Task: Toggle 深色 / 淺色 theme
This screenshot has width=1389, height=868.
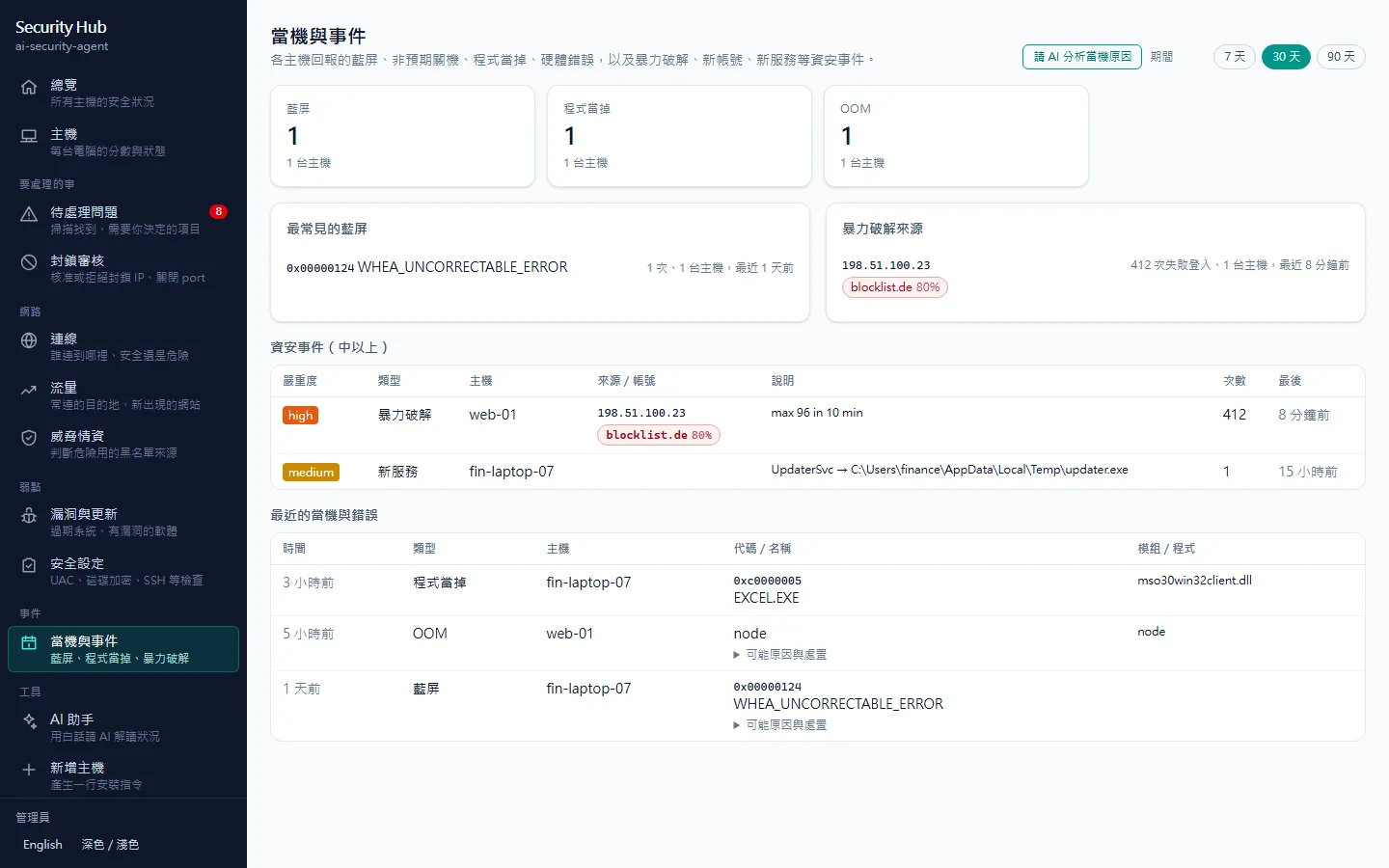Action: [x=110, y=845]
